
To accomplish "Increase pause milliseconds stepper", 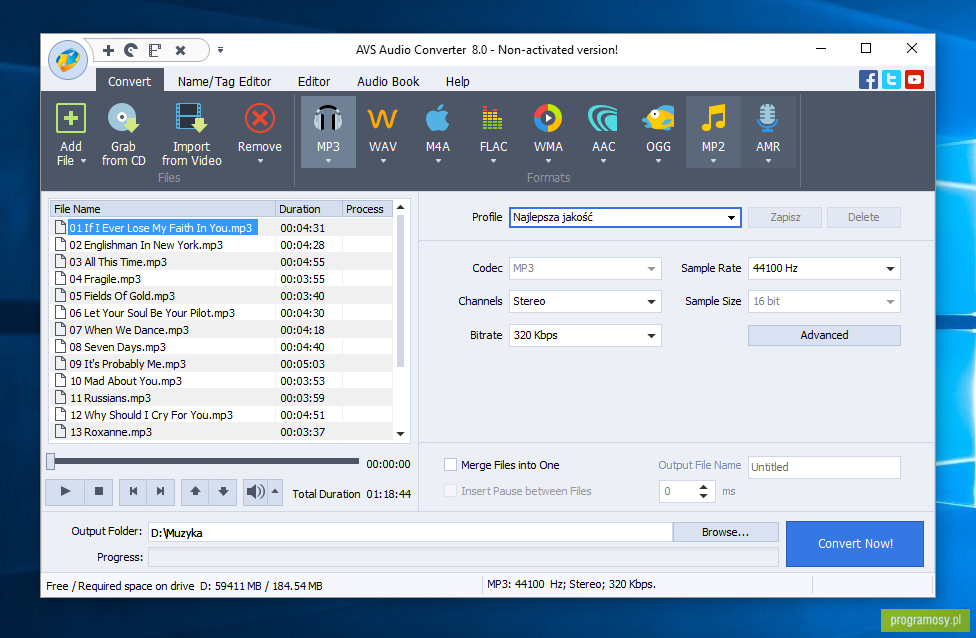I will 703,487.
